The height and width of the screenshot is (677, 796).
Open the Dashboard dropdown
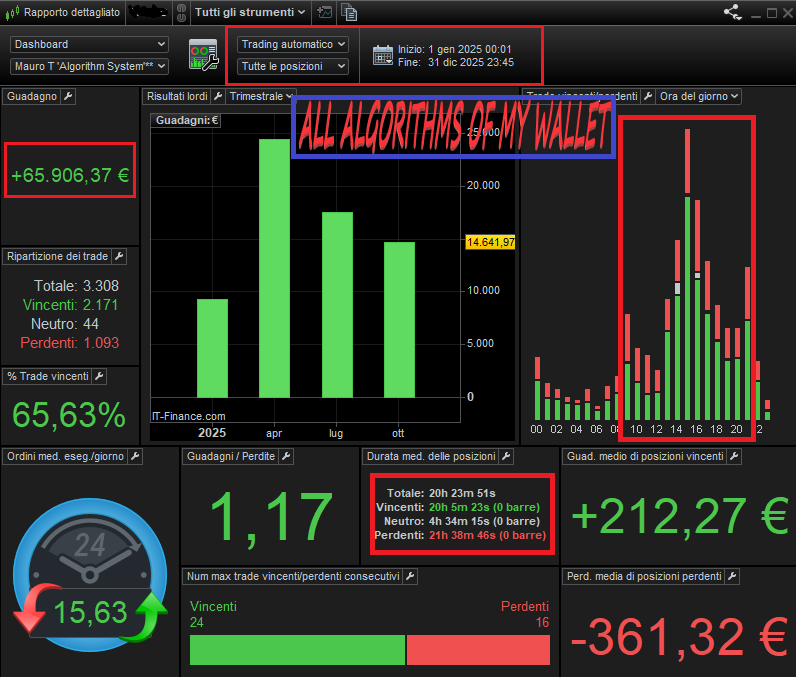click(90, 44)
